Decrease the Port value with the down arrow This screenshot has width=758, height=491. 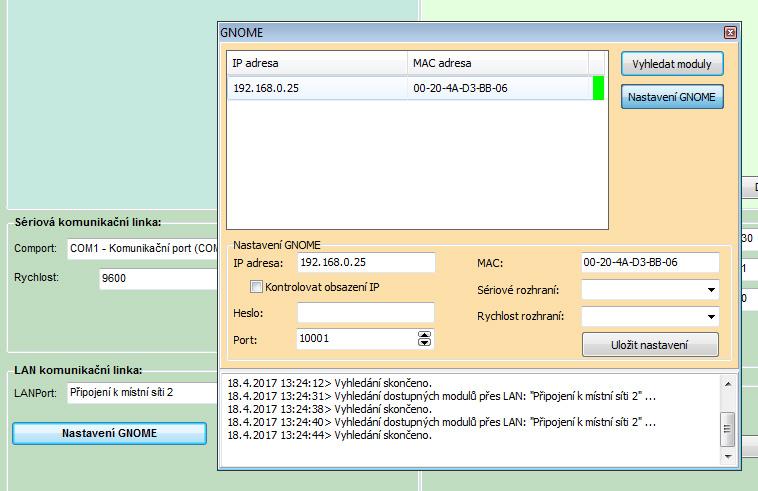(x=424, y=342)
